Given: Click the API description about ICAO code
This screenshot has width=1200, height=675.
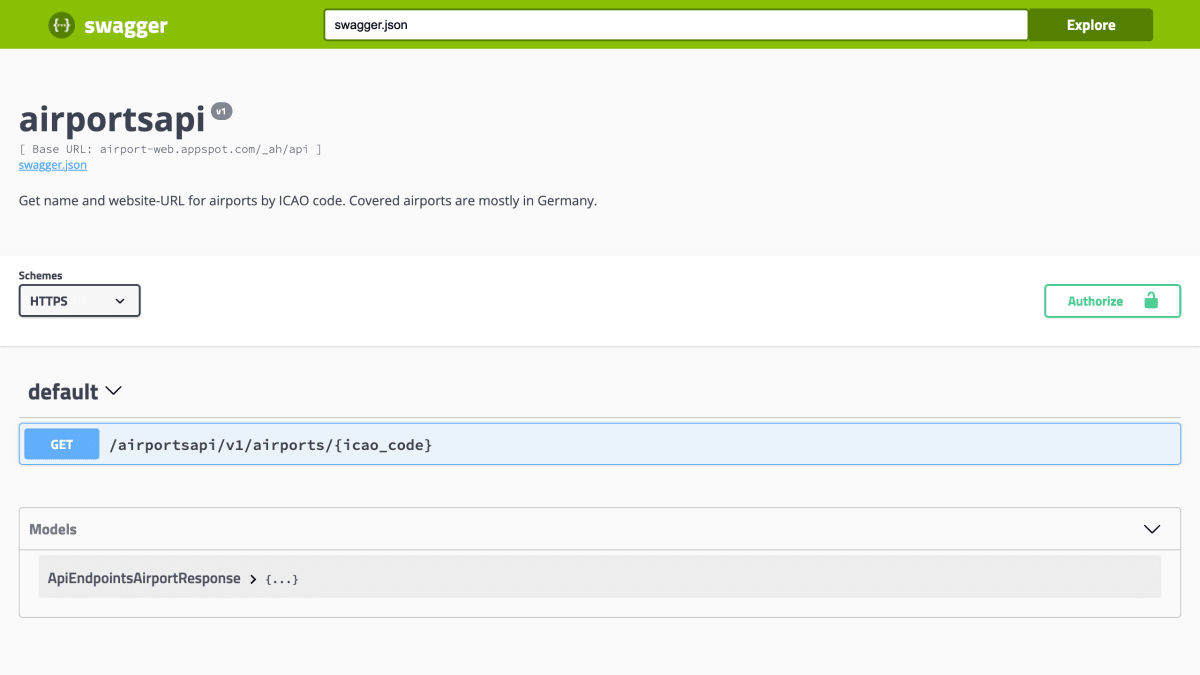Looking at the screenshot, I should 308,200.
